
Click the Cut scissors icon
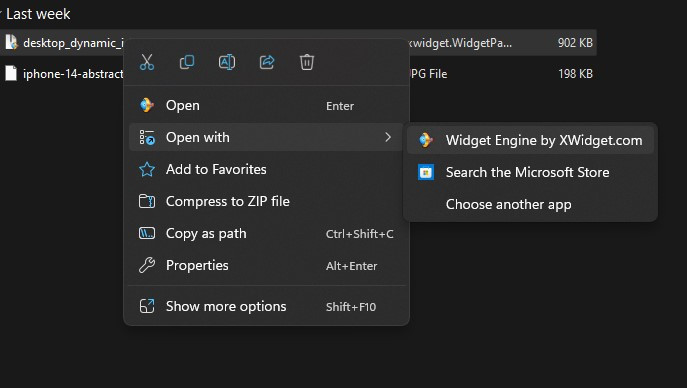147,62
